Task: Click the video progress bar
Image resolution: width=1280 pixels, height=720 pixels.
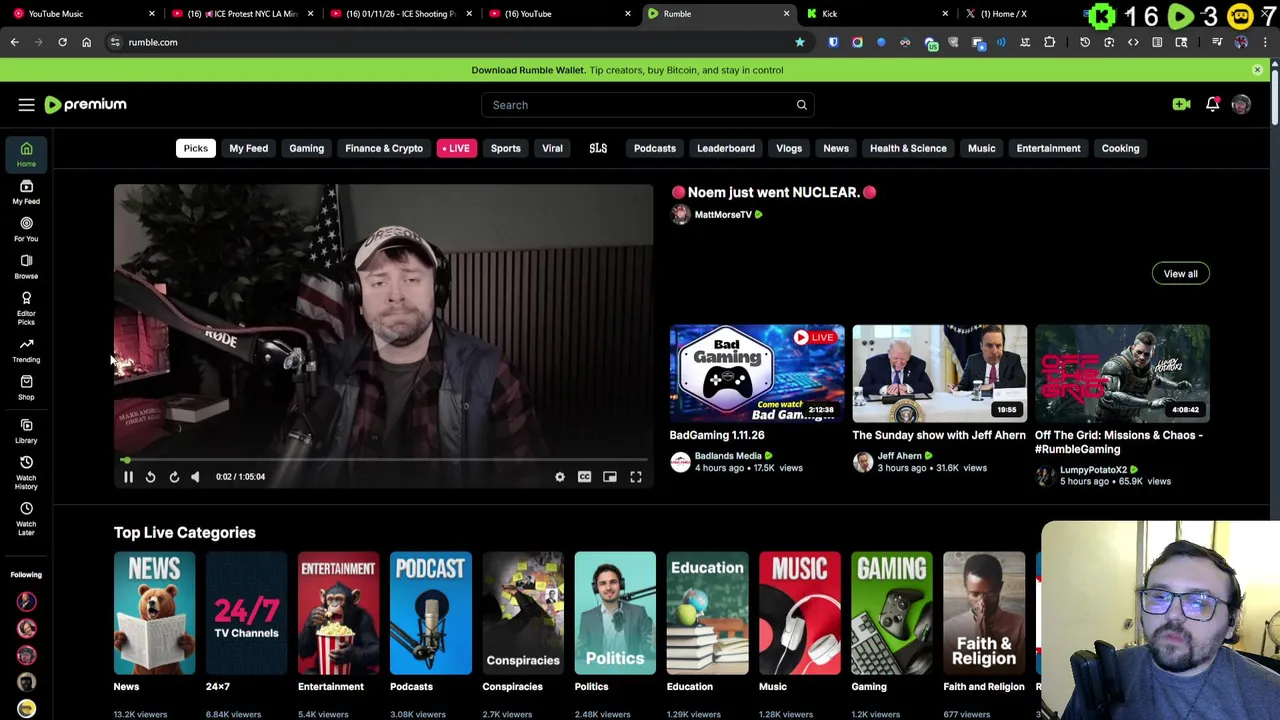Action: tap(384, 460)
